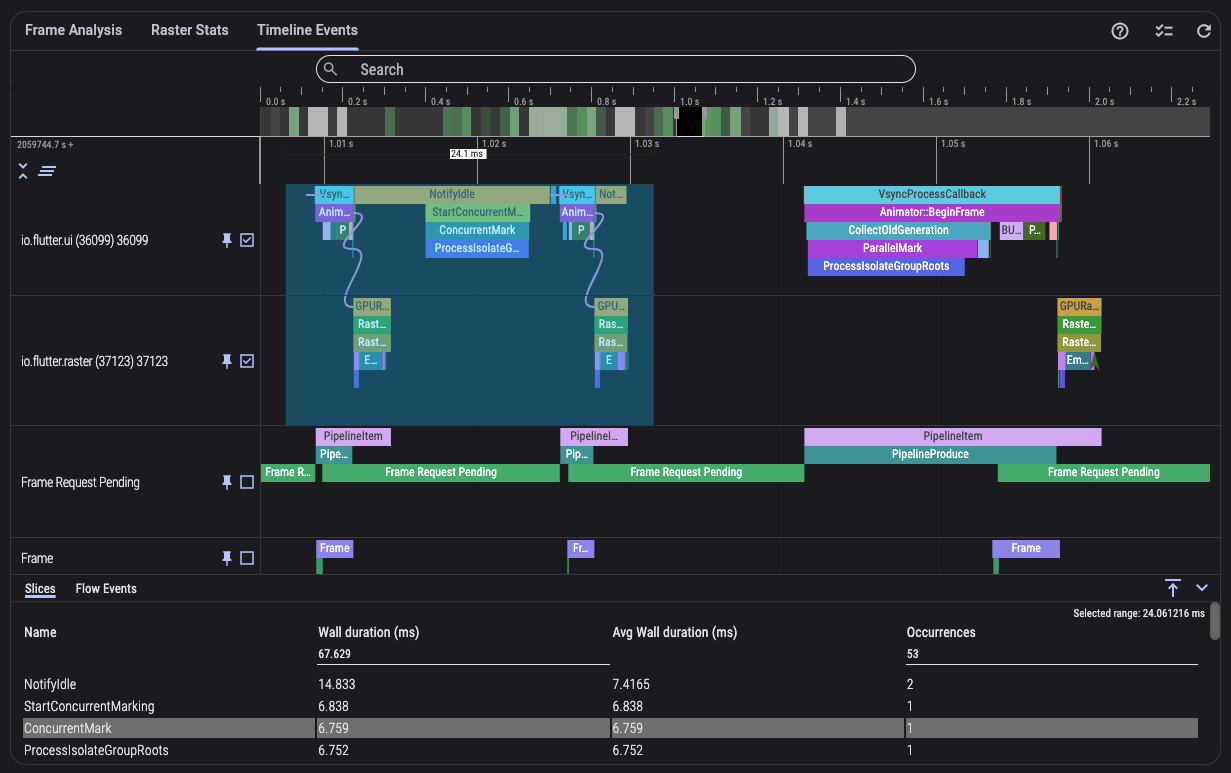Open the timeline settings checklist icon
Screen dimensions: 1231x773
[1163, 30]
